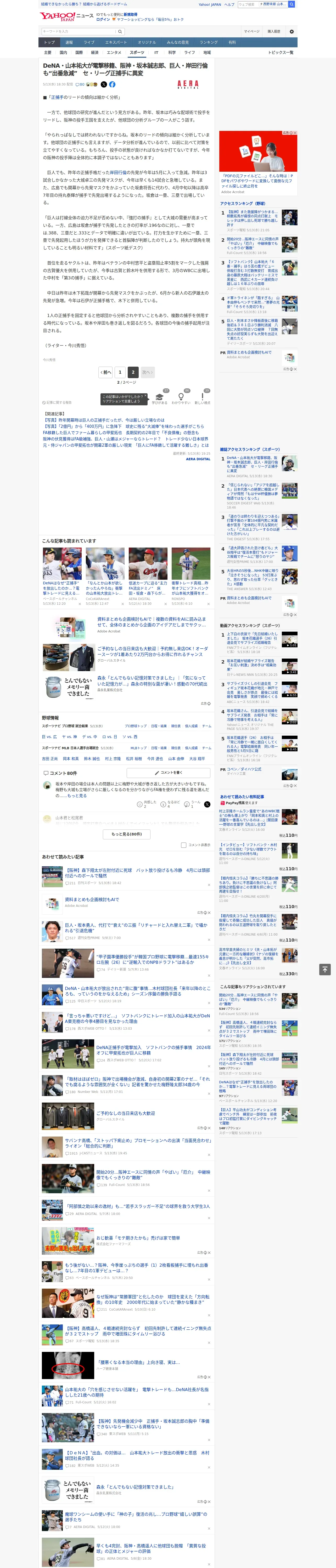Open the Adobe Acrobat PDF advertisement image
The height and width of the screenshot is (1568, 336).
pos(258,151)
